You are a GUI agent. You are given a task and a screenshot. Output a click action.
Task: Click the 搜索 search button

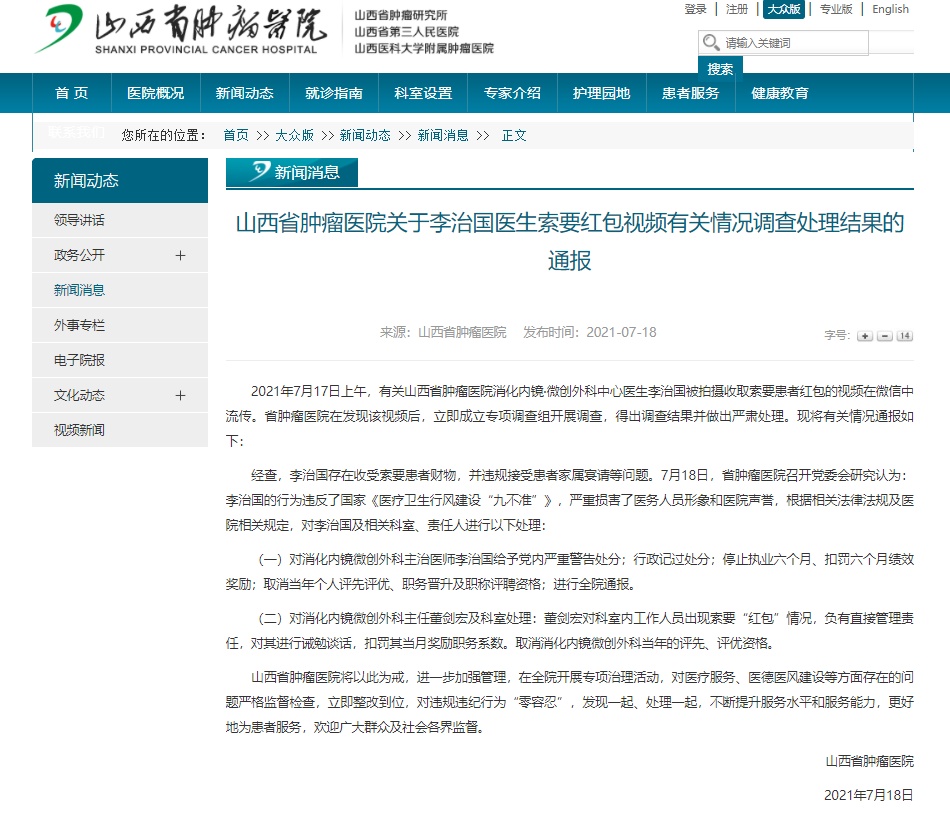[x=720, y=69]
